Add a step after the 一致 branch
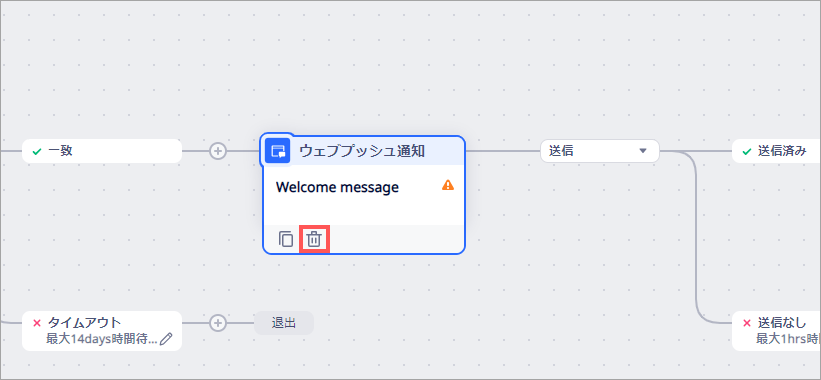Viewport: 821px width, 380px height. 218,151
